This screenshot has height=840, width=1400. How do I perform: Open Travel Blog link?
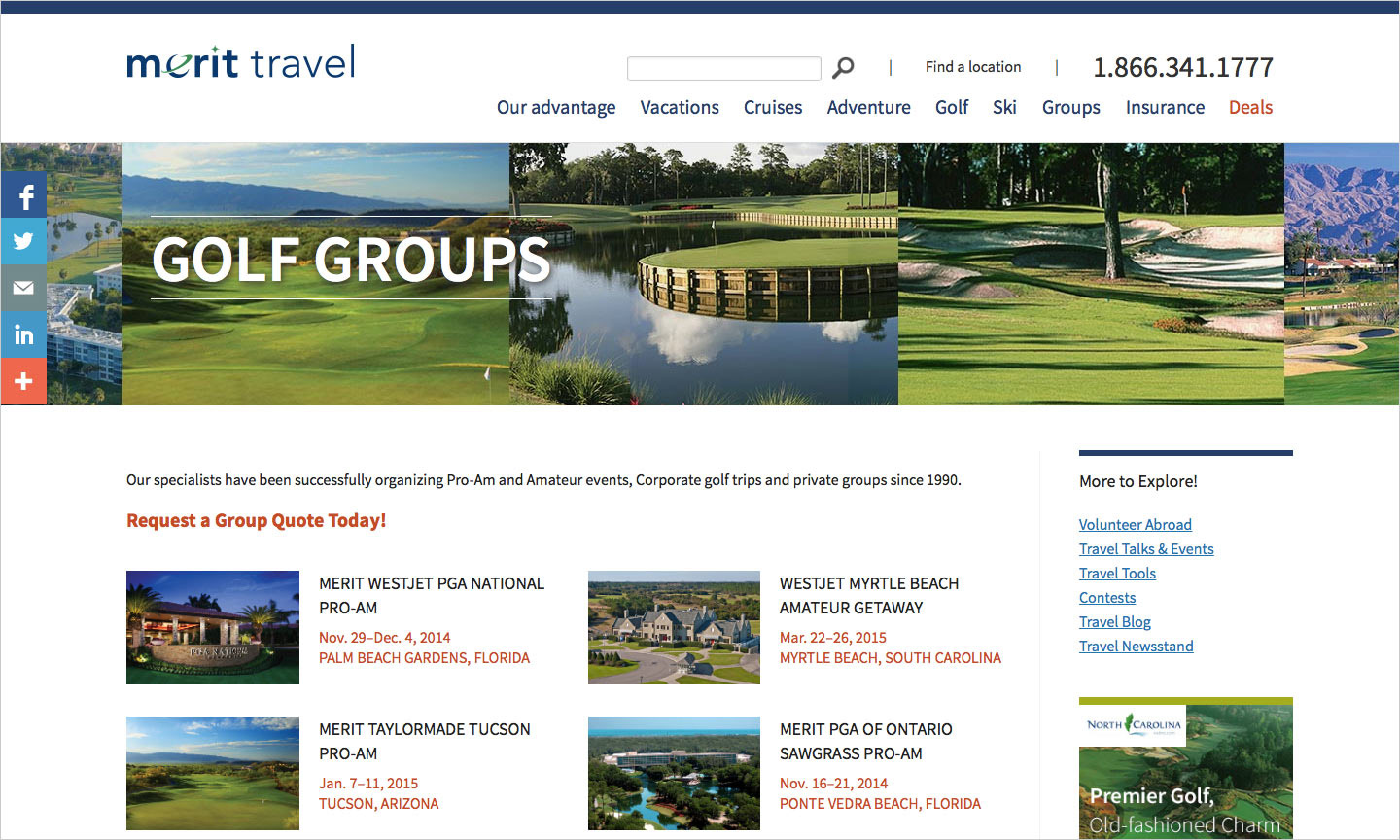point(1114,621)
